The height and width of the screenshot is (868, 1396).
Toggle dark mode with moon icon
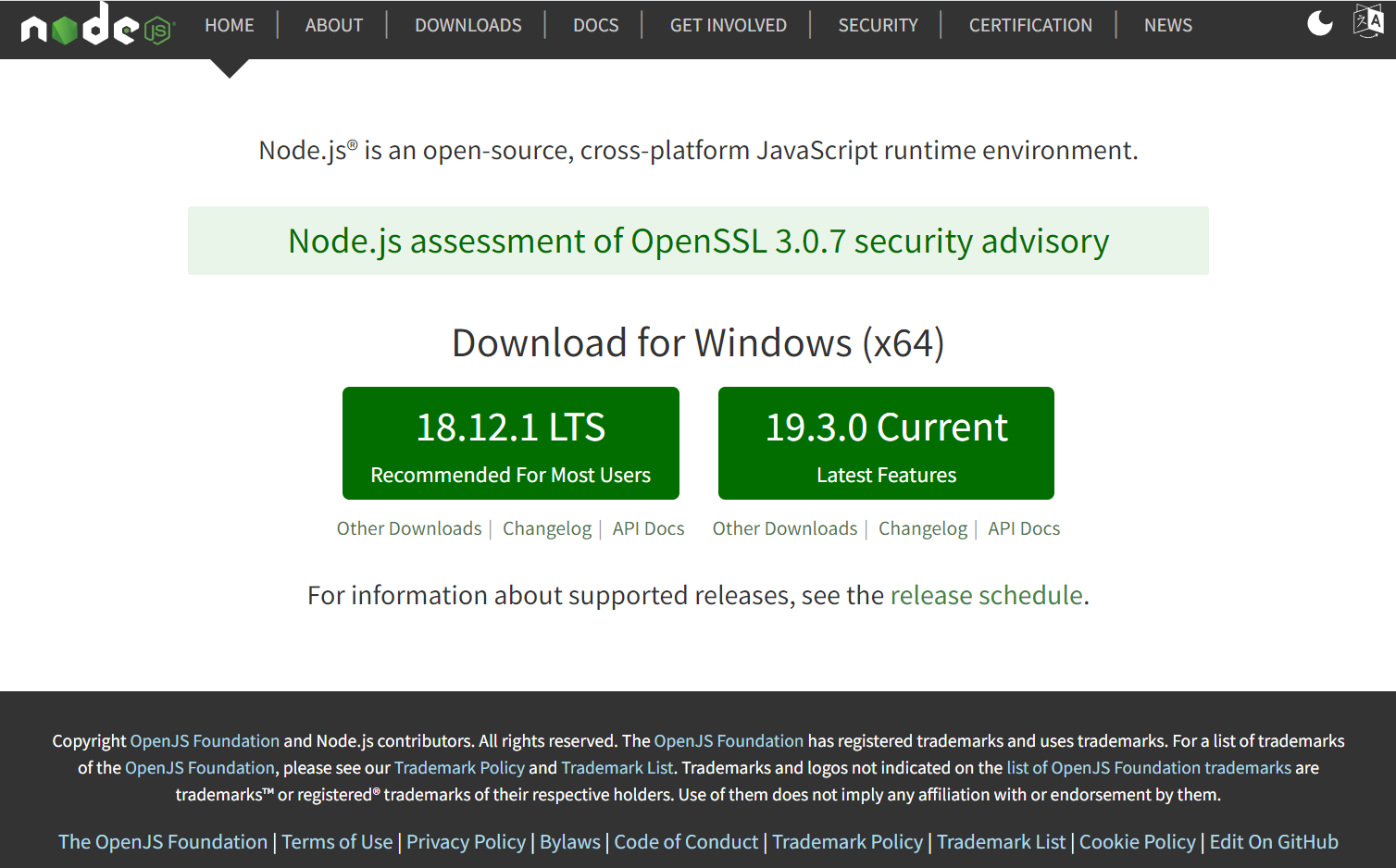[1319, 24]
